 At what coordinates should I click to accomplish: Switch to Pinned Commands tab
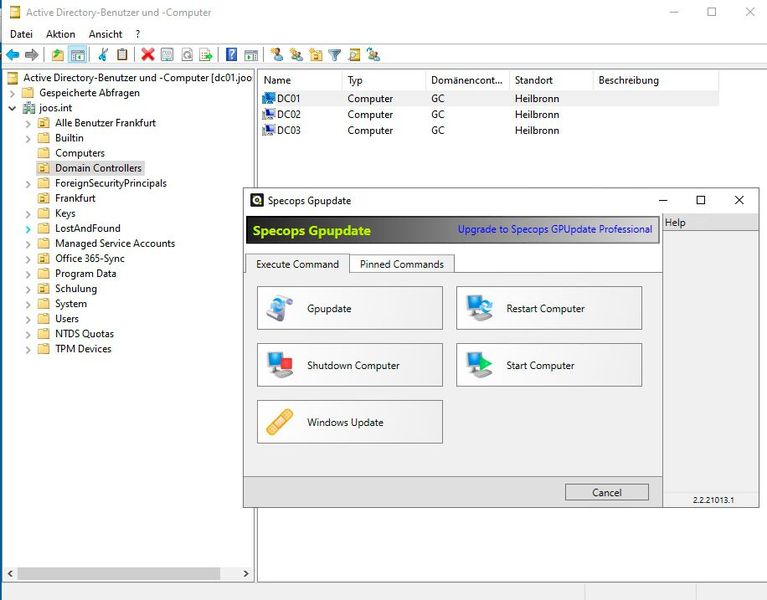tap(402, 264)
